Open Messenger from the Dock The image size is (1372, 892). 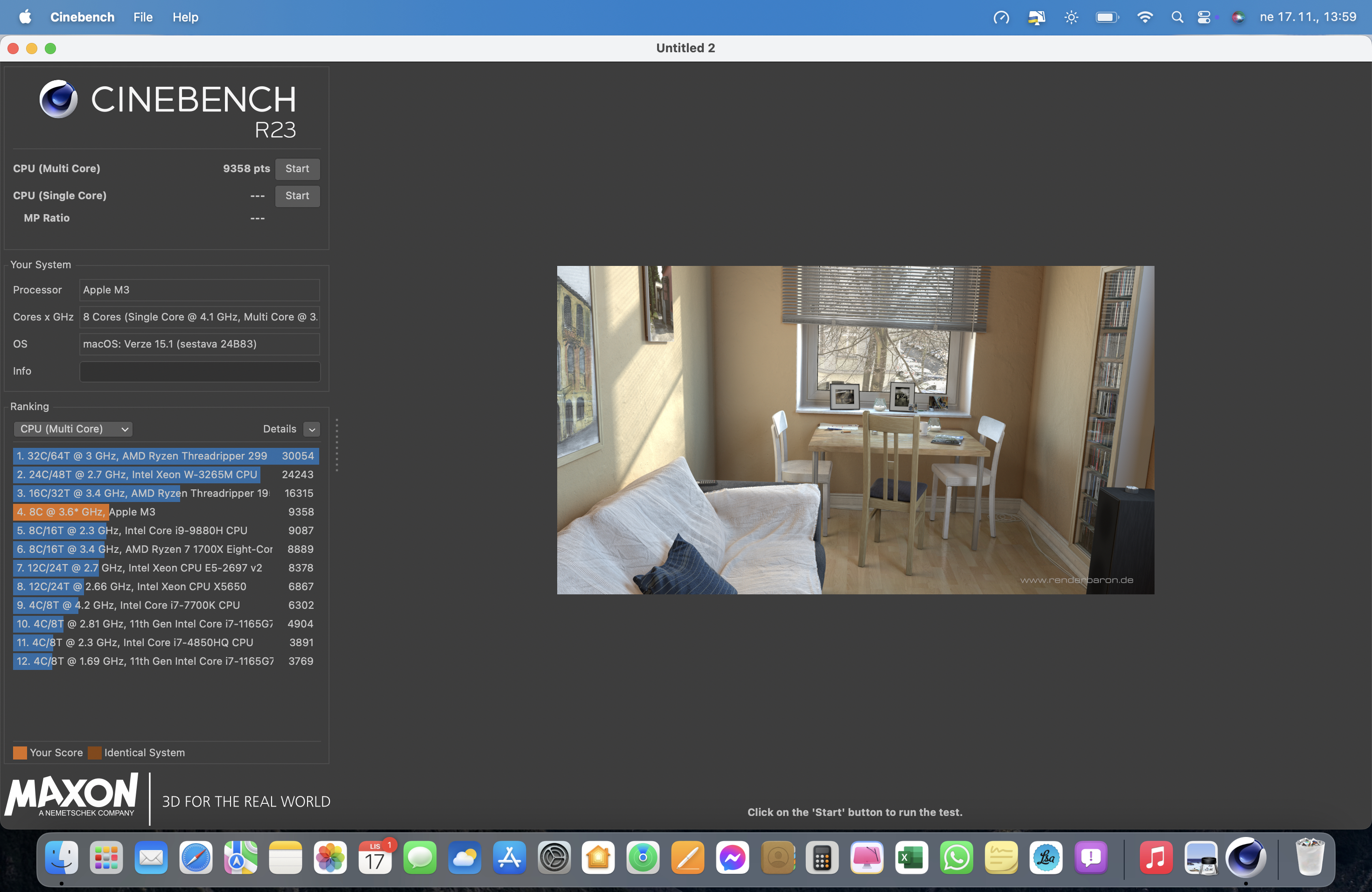[x=732, y=858]
